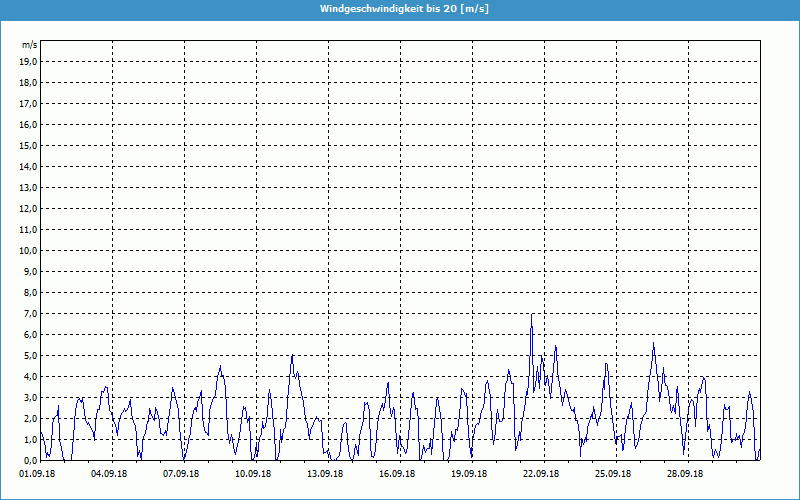Select the 5,0 value on the y-axis

point(28,355)
